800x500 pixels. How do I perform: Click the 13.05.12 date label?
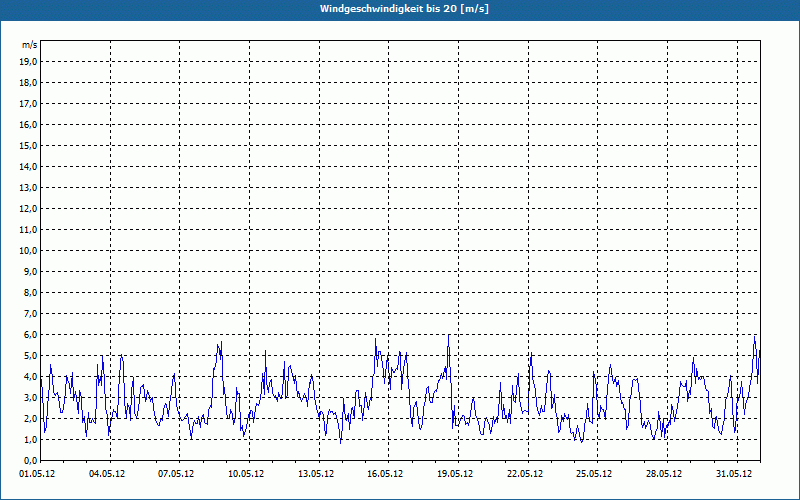tap(316, 473)
